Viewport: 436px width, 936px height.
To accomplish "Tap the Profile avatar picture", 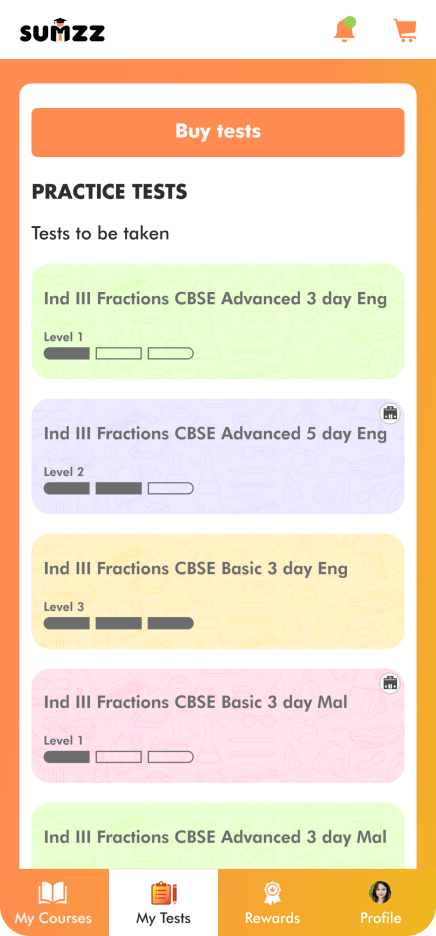I will pos(380,892).
